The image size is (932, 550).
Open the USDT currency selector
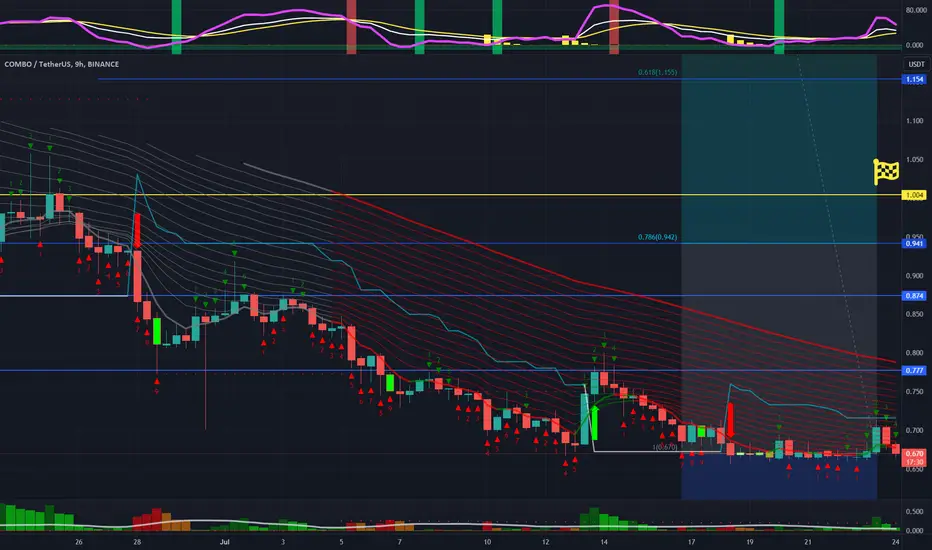[916, 64]
